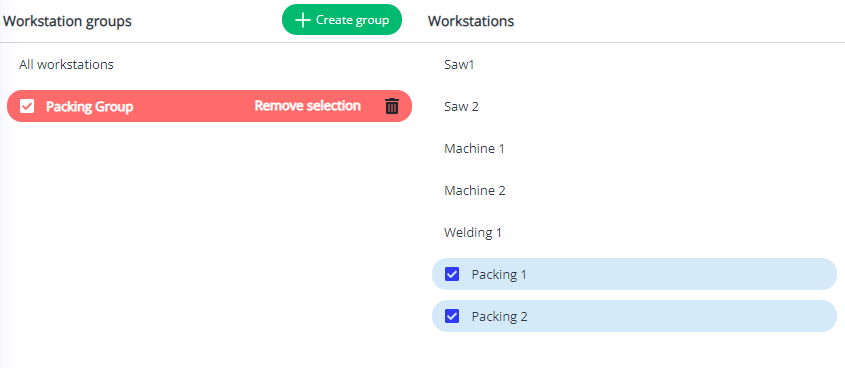Click the plus icon on Create group
Viewport: 845px width, 368px height.
[303, 20]
